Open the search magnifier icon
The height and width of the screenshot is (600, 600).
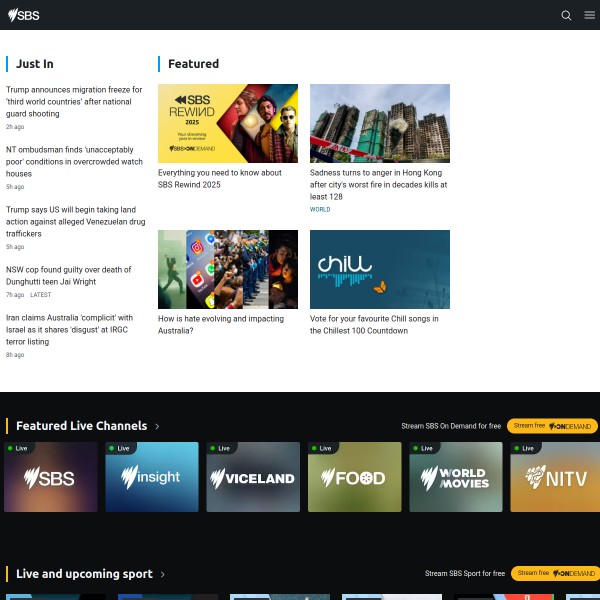(x=566, y=15)
